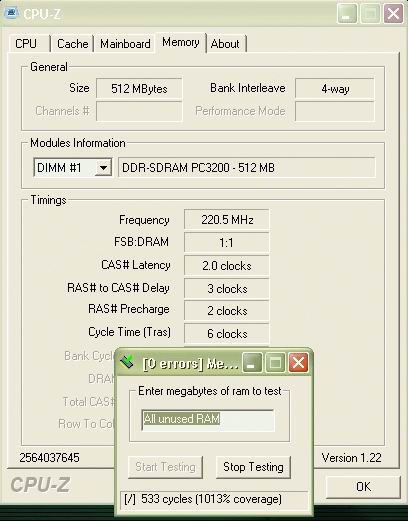This screenshot has height=521, width=408.
Task: Minimize the CPU-Z window
Action: [x=347, y=14]
